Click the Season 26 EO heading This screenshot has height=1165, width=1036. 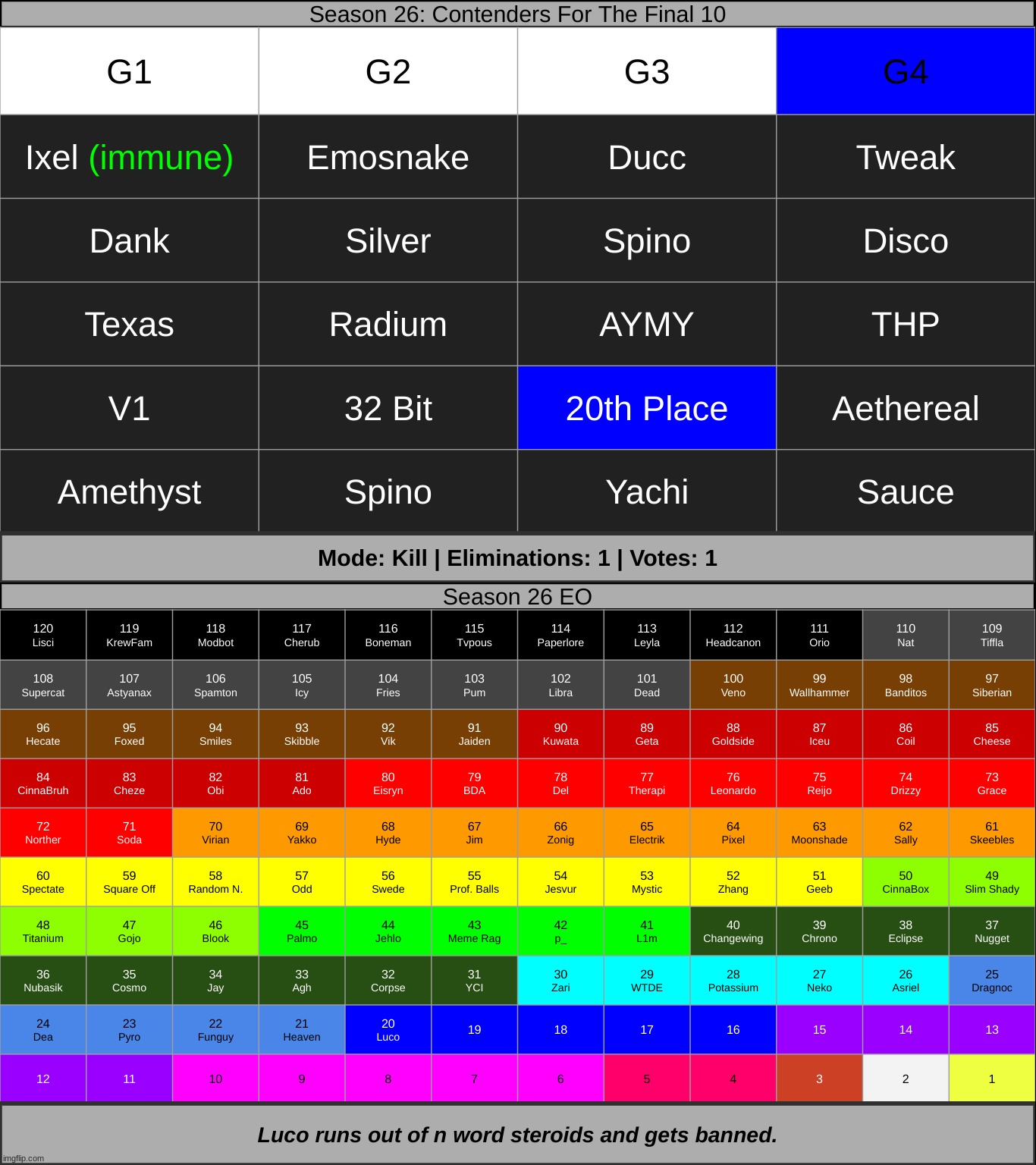coord(517,597)
